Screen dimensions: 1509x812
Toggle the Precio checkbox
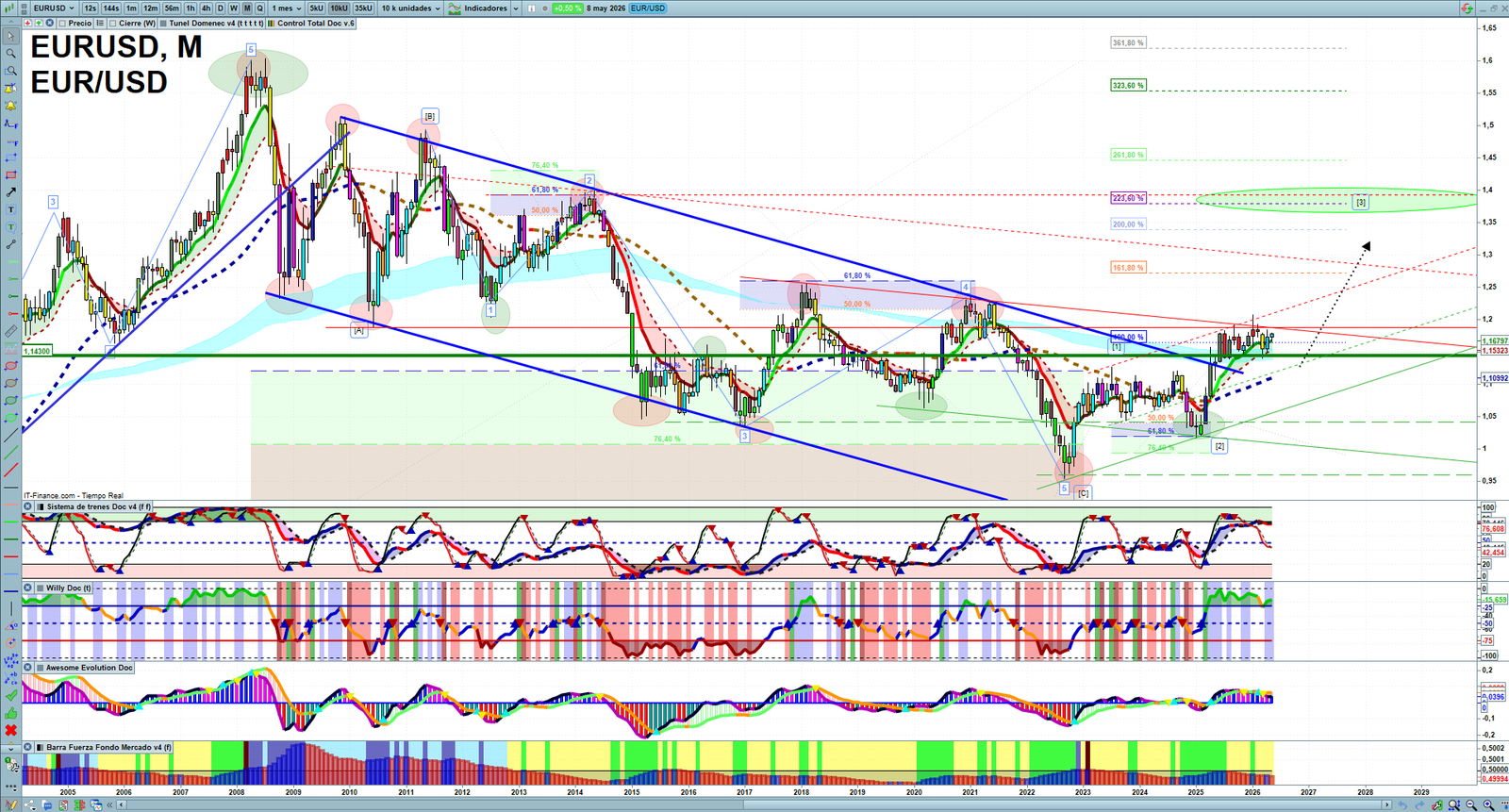coord(62,24)
